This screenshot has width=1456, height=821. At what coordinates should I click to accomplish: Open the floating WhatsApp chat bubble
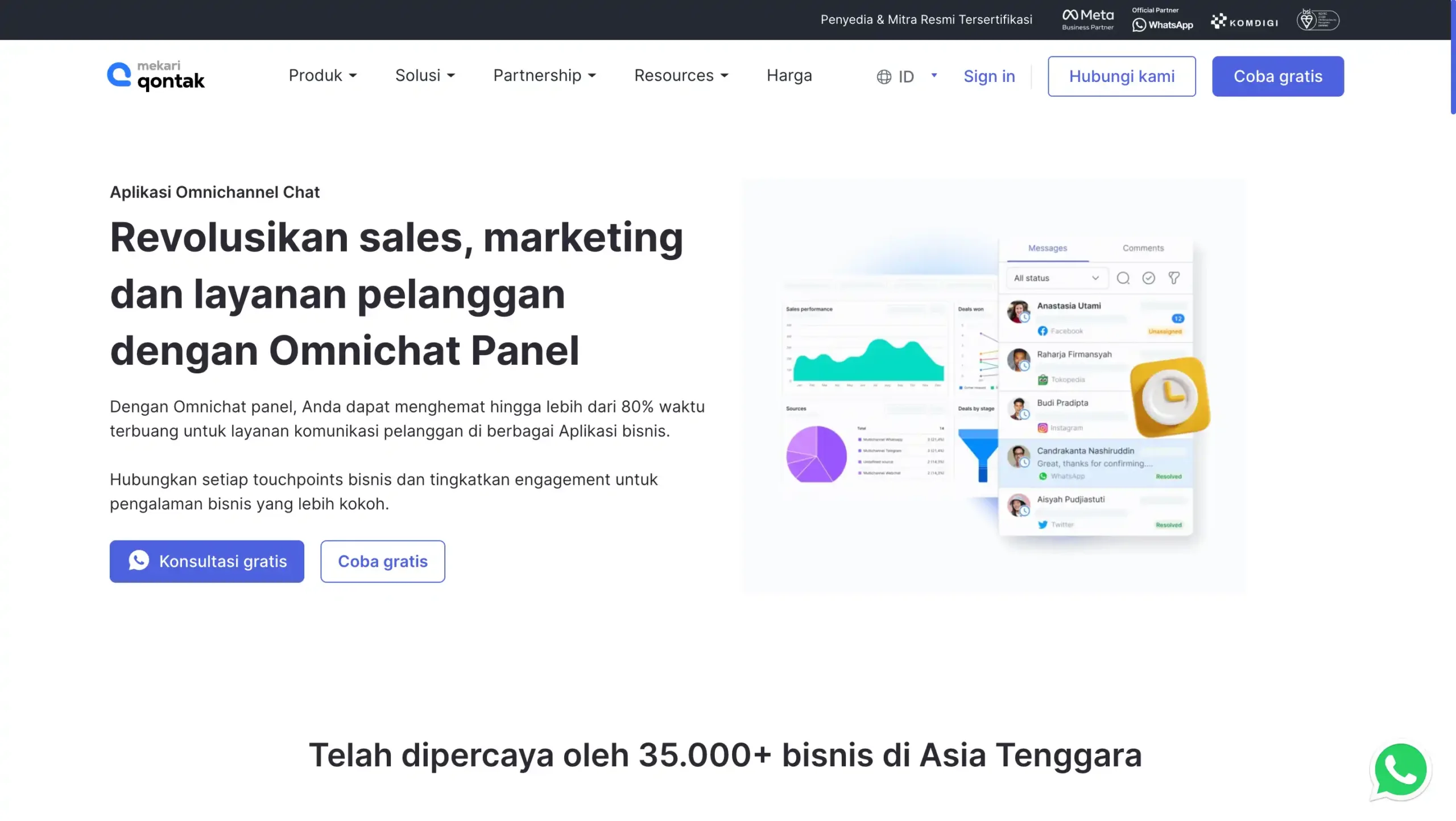tap(1401, 769)
